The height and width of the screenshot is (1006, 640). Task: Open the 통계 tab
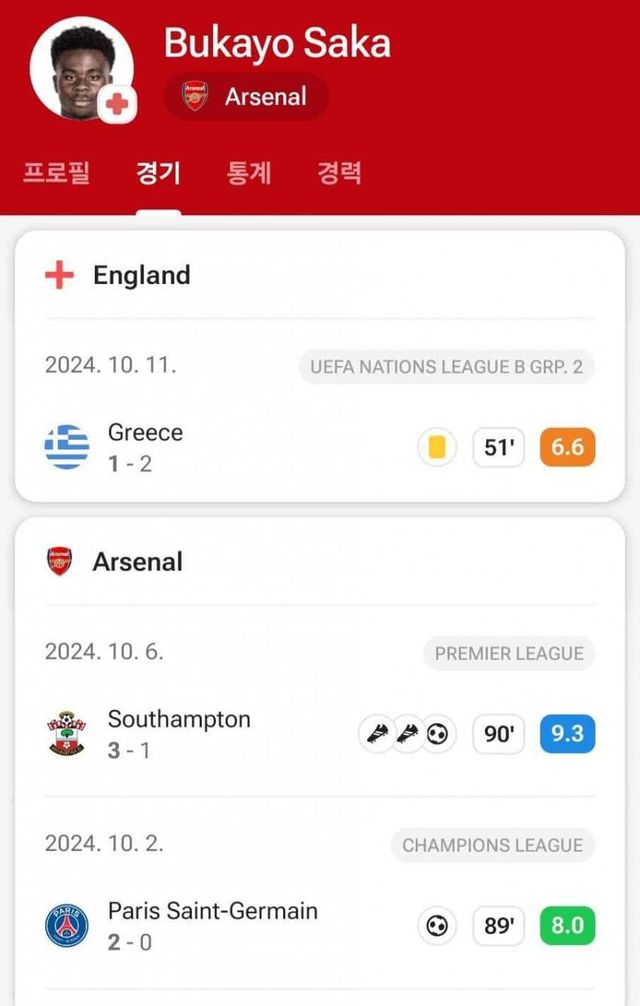tap(249, 172)
